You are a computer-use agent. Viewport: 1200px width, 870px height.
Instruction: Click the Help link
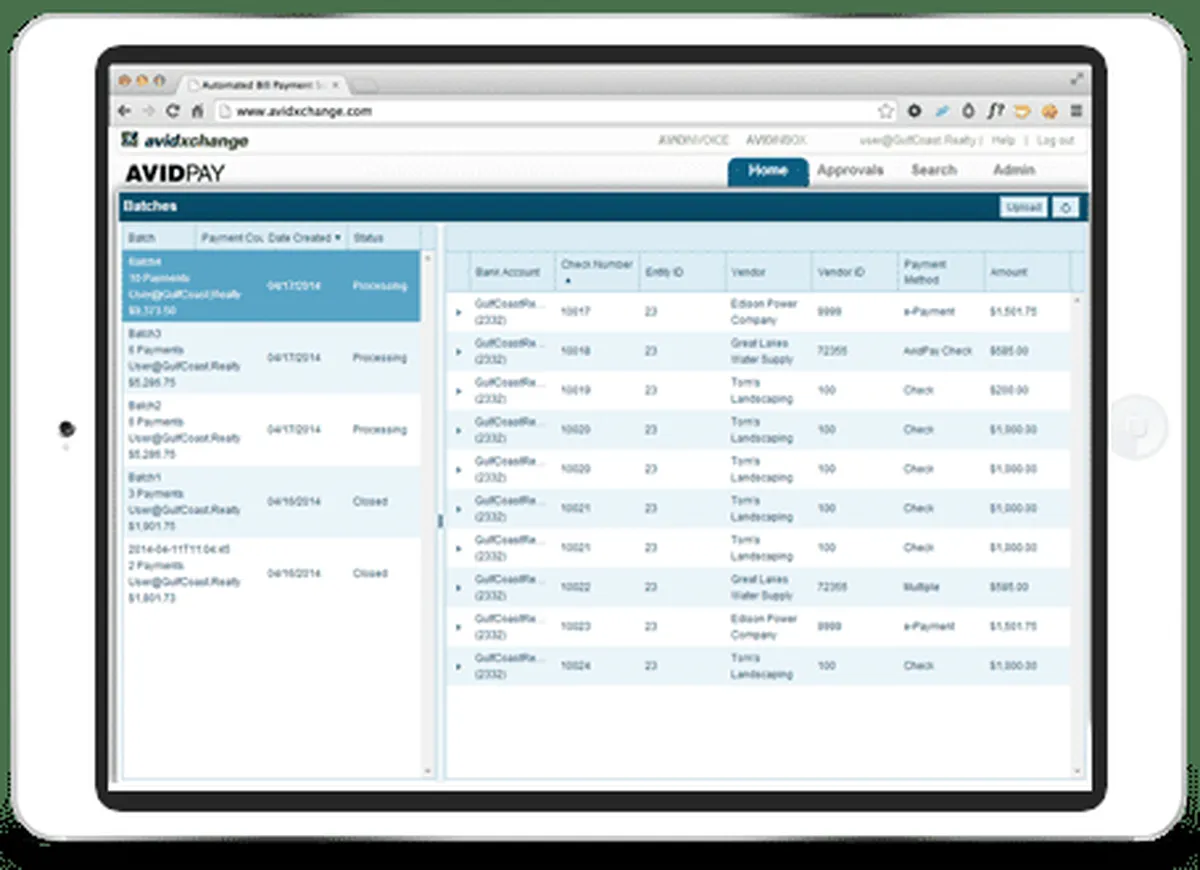coord(1003,141)
